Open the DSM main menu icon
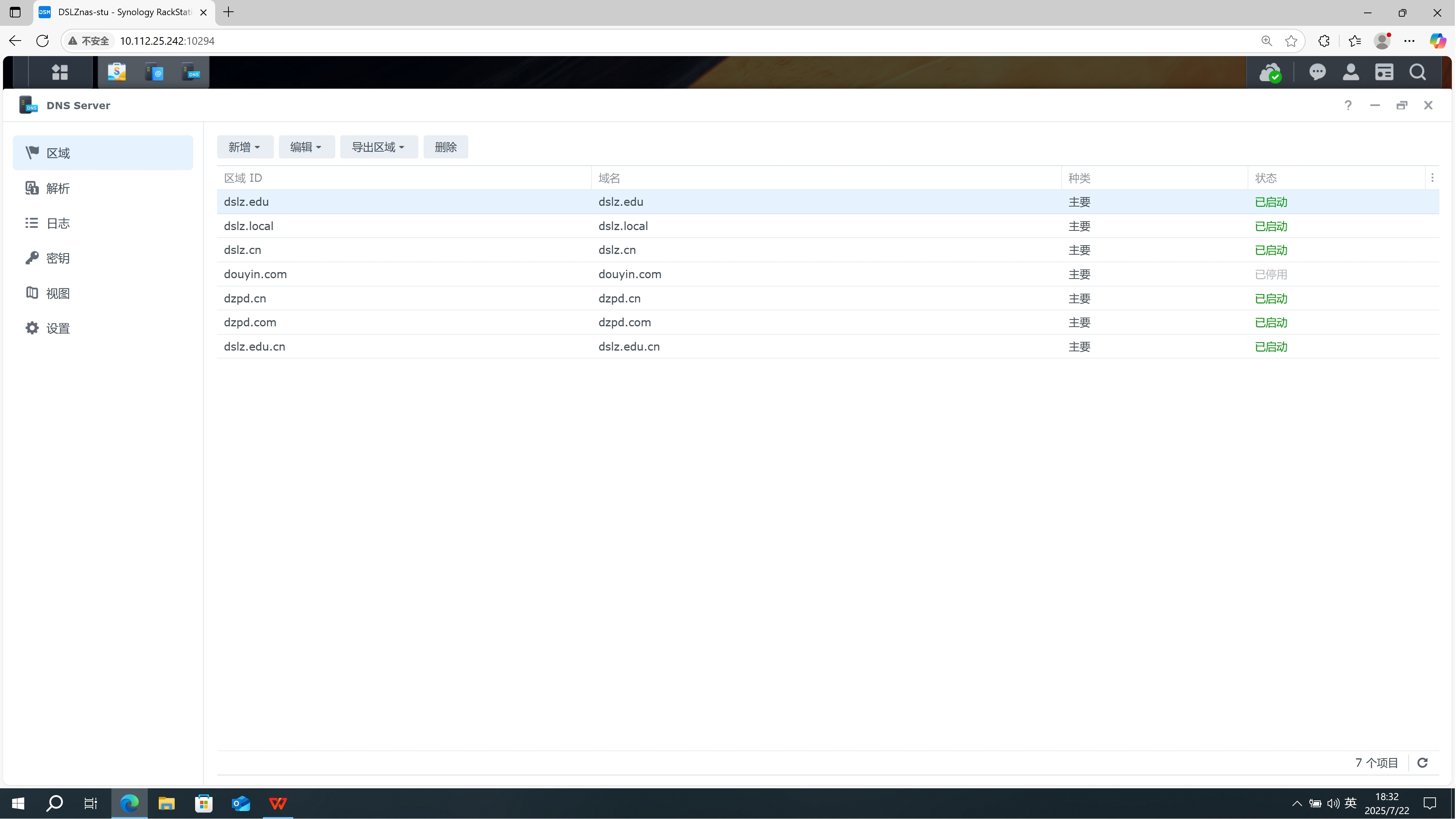This screenshot has height=819, width=1456. pyautogui.click(x=60, y=72)
